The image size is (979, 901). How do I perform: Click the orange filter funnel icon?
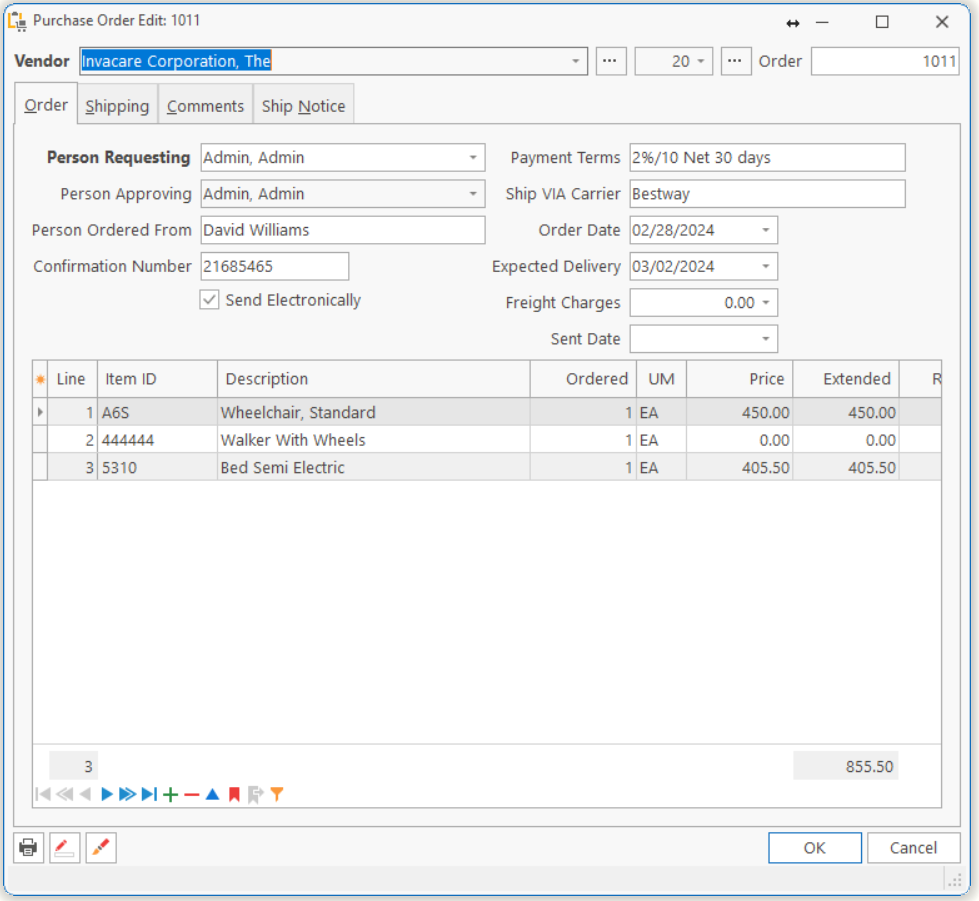tap(277, 794)
